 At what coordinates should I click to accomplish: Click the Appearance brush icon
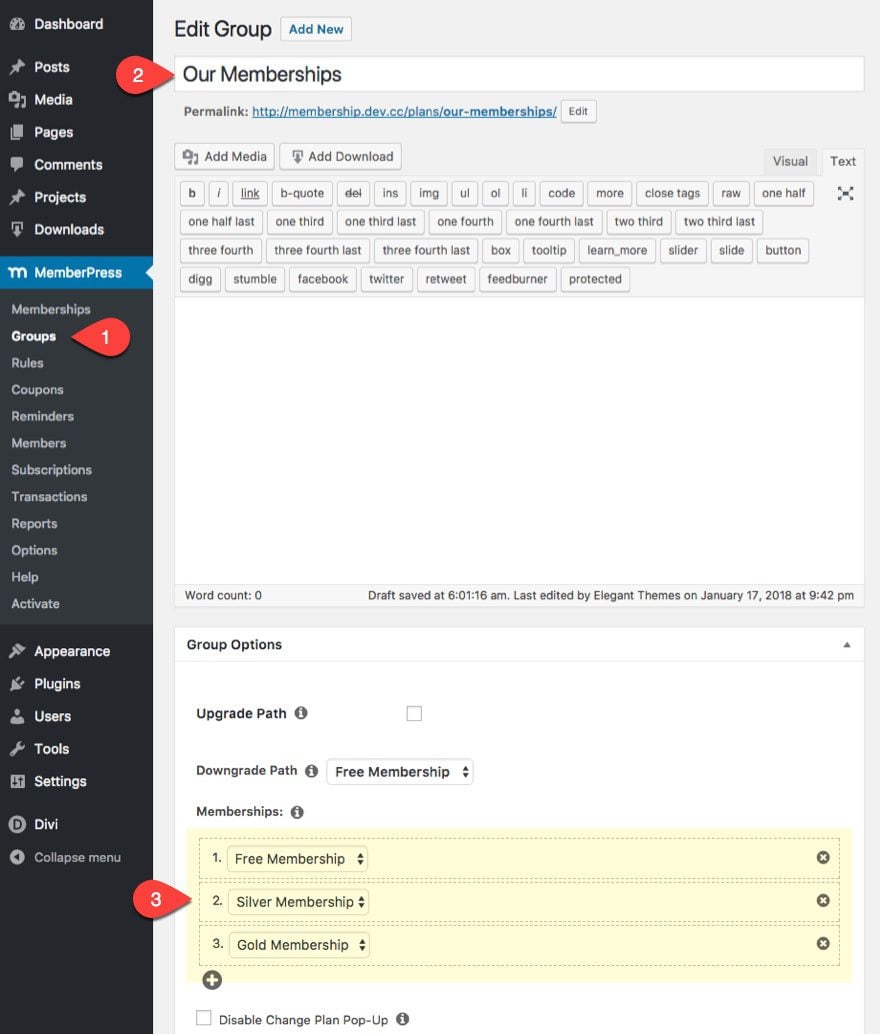(17, 651)
